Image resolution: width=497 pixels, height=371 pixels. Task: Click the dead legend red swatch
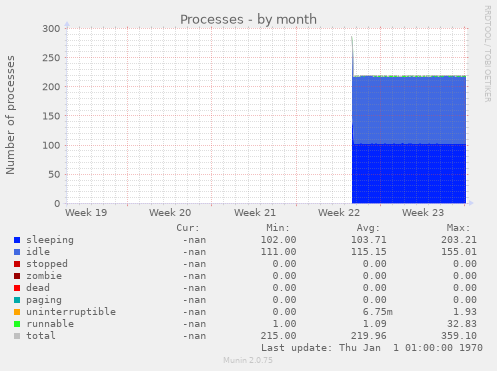(x=17, y=288)
